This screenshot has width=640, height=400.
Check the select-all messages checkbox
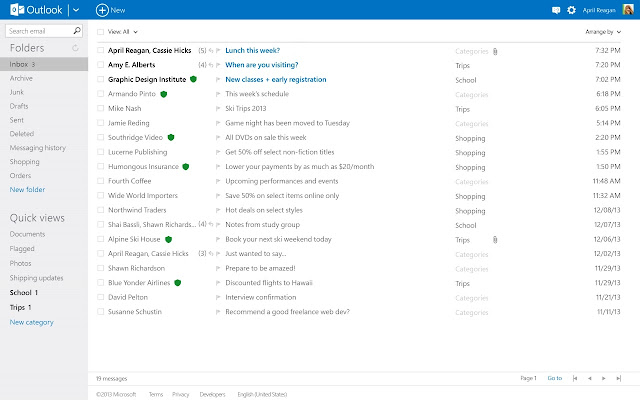point(101,32)
